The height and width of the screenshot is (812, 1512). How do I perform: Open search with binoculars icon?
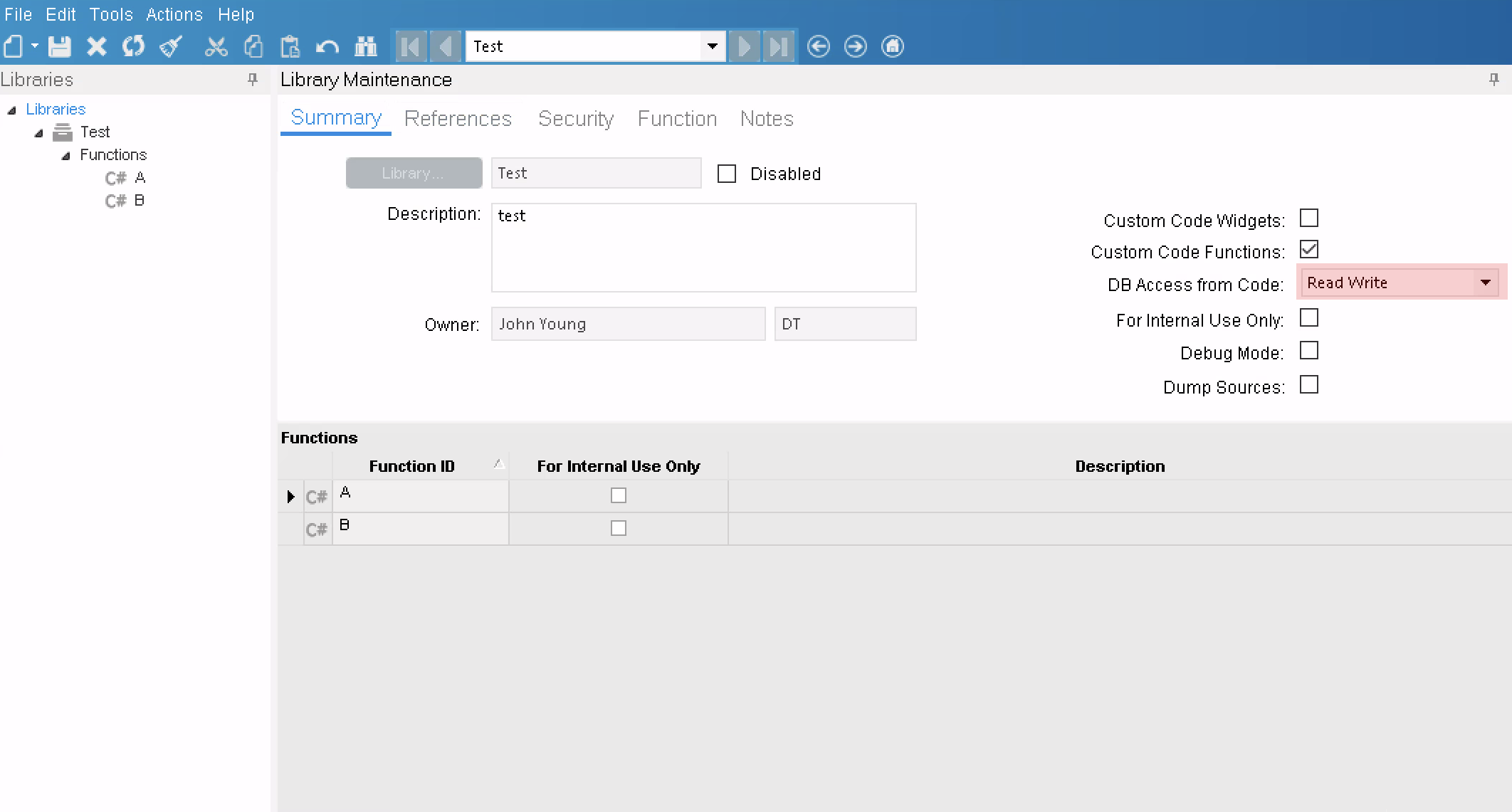(x=365, y=47)
